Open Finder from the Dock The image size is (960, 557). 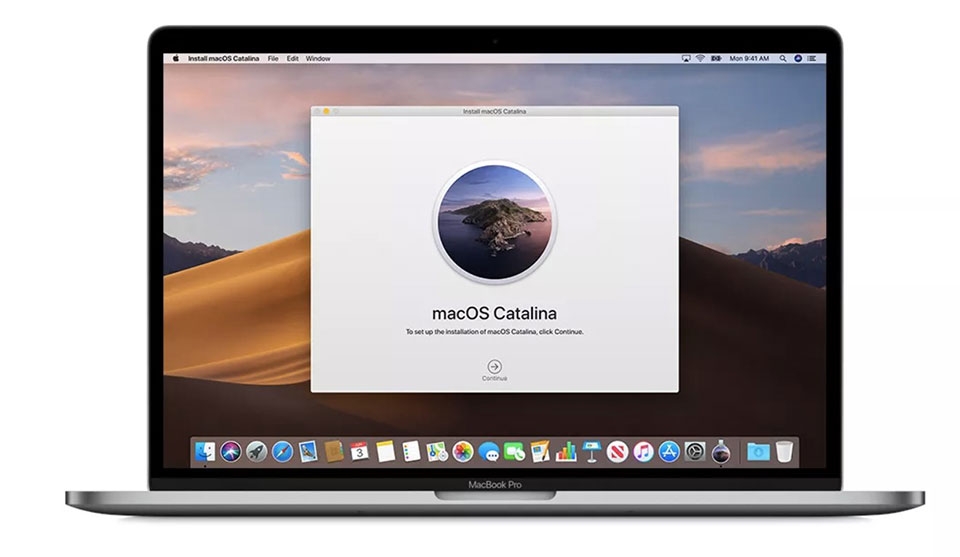point(205,452)
